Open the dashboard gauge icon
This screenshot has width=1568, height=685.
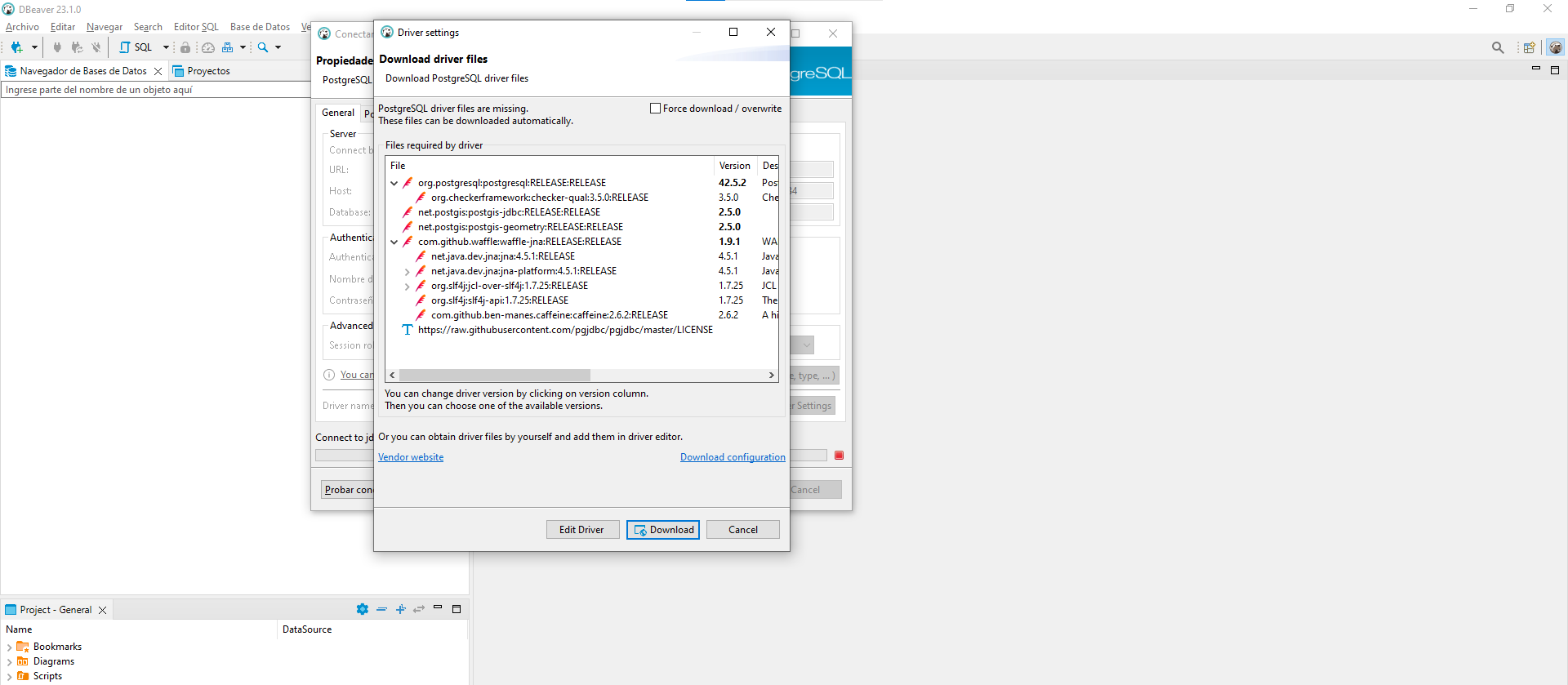208,47
